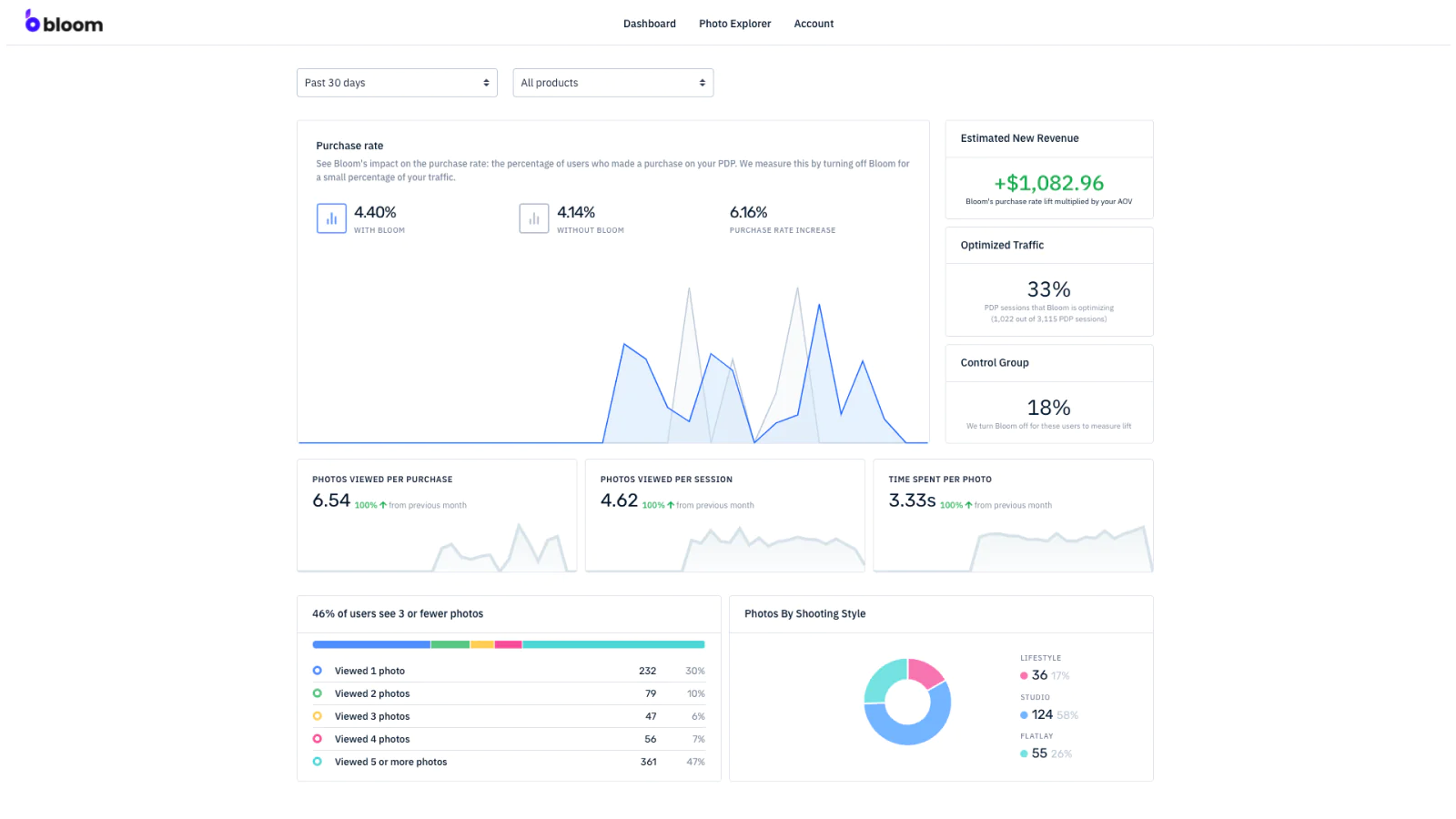Screen dimensions: 1456x819
Task: Click the Viewed 5 or more teal marker
Action: [317, 762]
